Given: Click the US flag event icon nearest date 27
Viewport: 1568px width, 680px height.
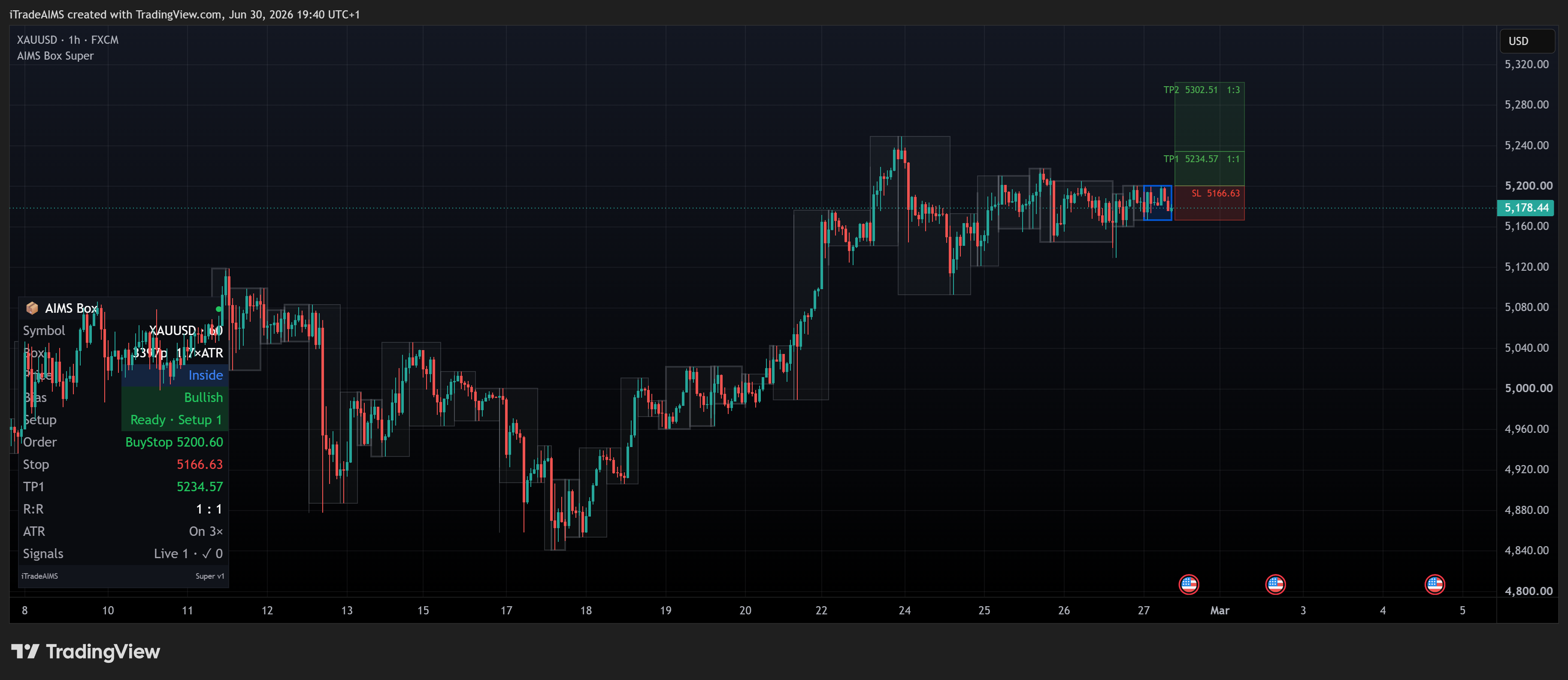Looking at the screenshot, I should pos(1188,584).
